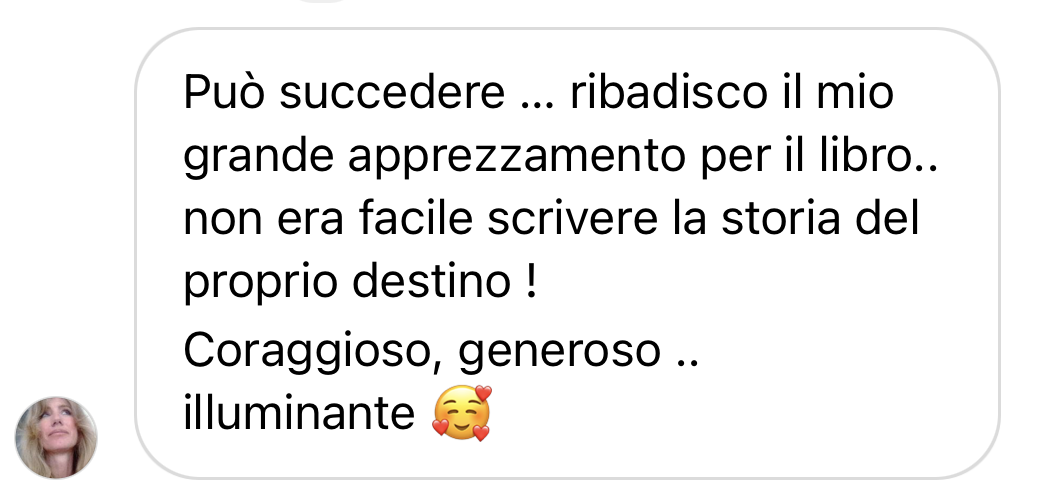
Task: Click empty space in the message bubble beside the emoji
Action: coord(732,414)
